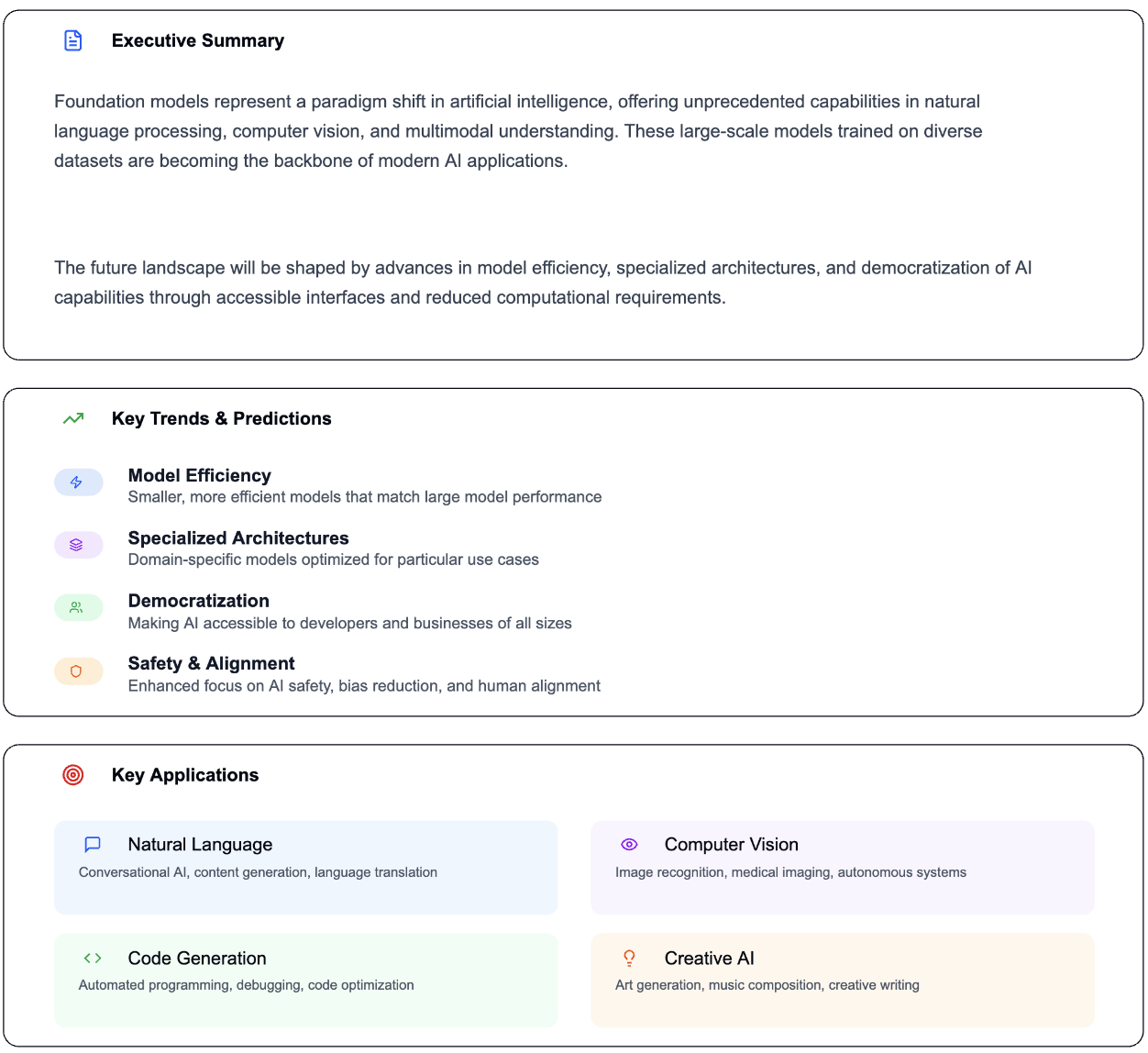This screenshot has height=1053, width=1148.
Task: Select the Code Generation card description
Action: (x=247, y=985)
